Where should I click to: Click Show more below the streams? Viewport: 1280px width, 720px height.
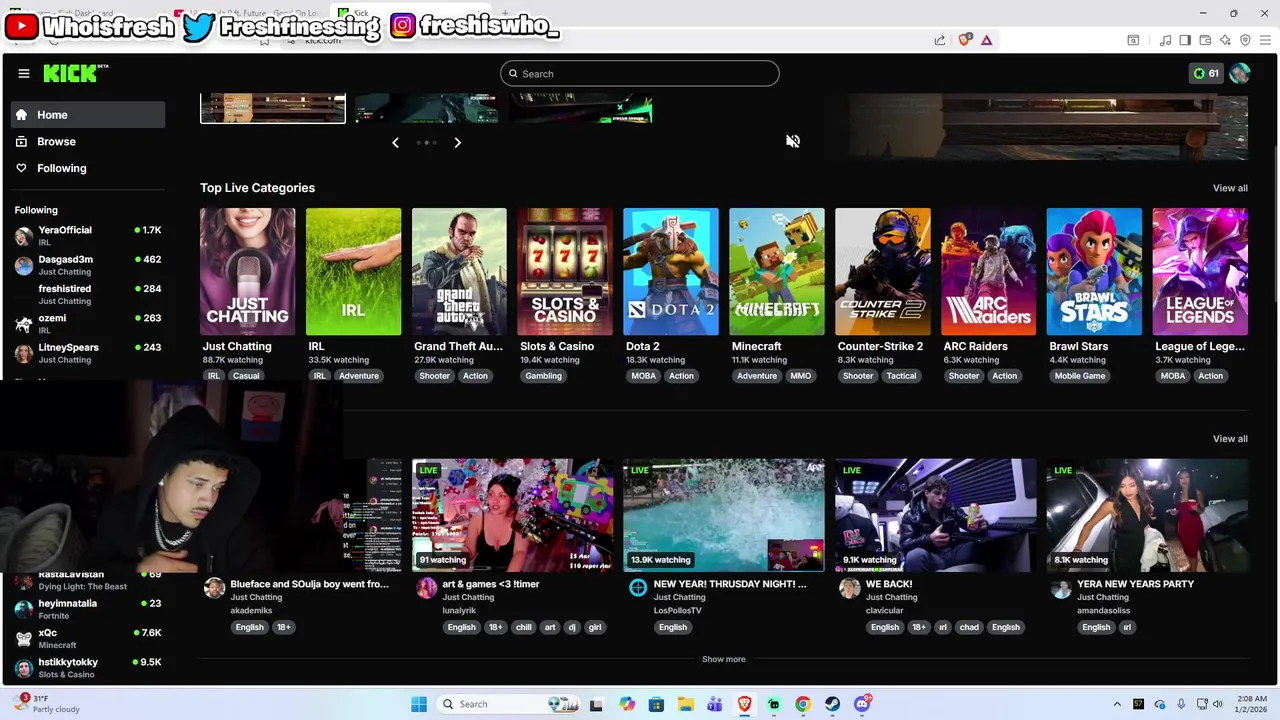(723, 659)
